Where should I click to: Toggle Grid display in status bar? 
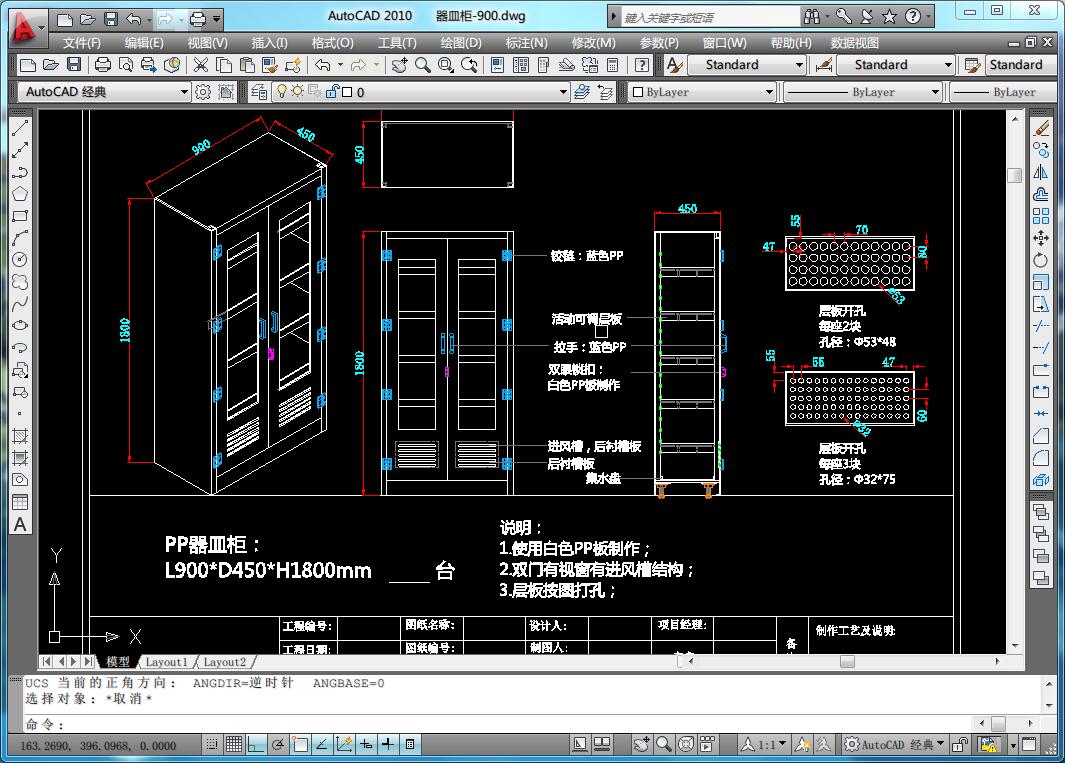[234, 745]
